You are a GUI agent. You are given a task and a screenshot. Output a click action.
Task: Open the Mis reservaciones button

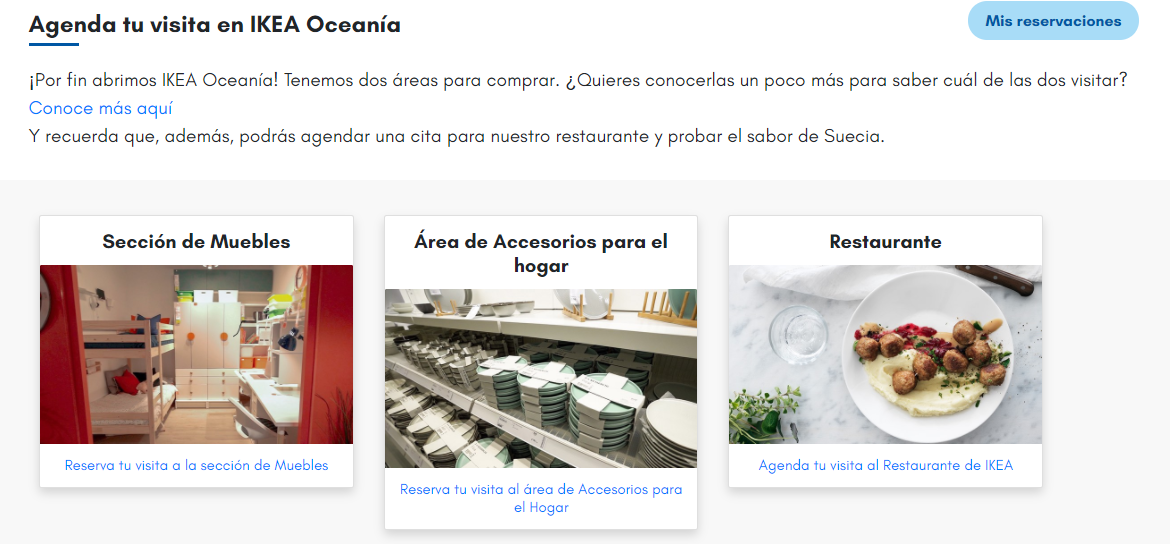point(1053,21)
